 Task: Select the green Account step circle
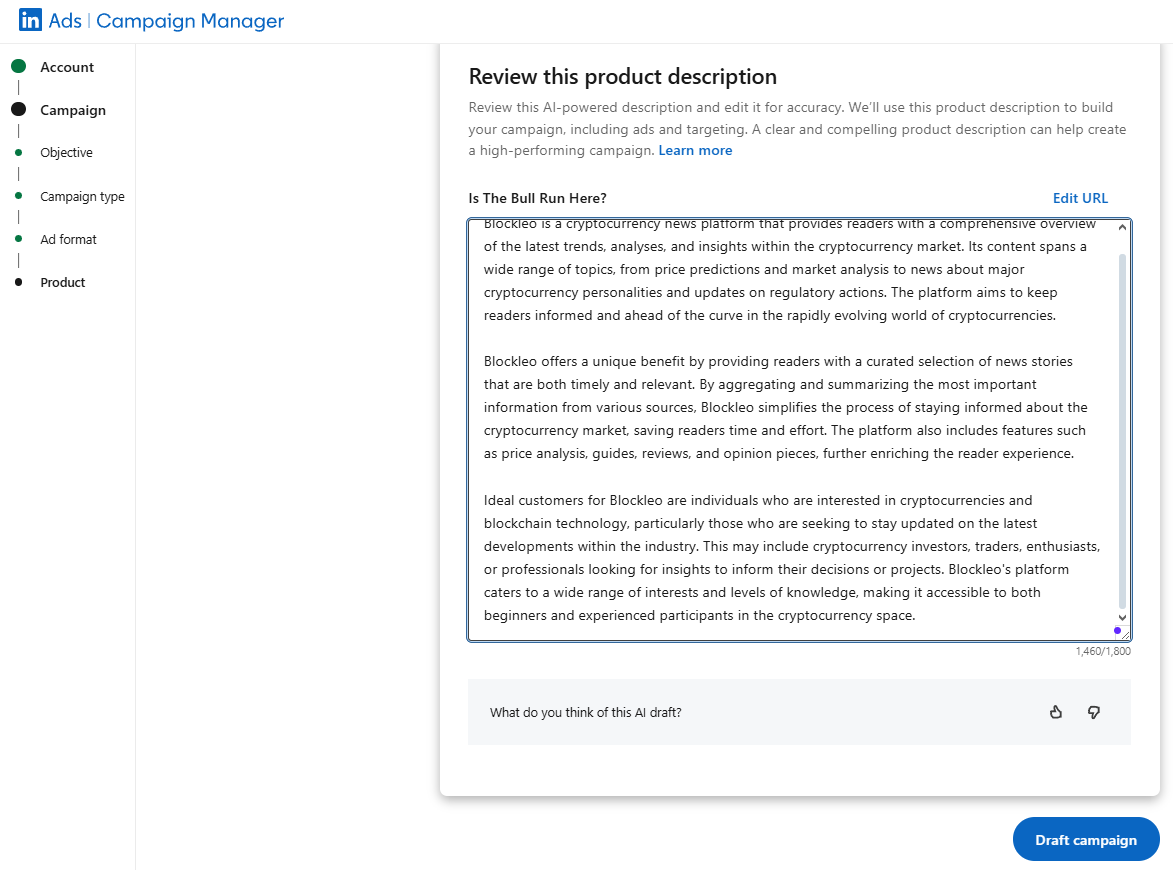[19, 67]
